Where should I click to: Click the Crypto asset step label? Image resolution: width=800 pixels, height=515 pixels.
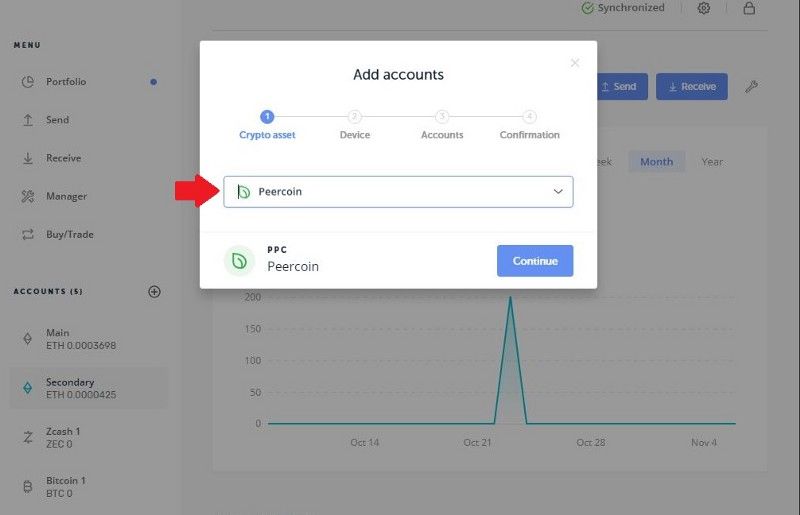[x=267, y=135]
